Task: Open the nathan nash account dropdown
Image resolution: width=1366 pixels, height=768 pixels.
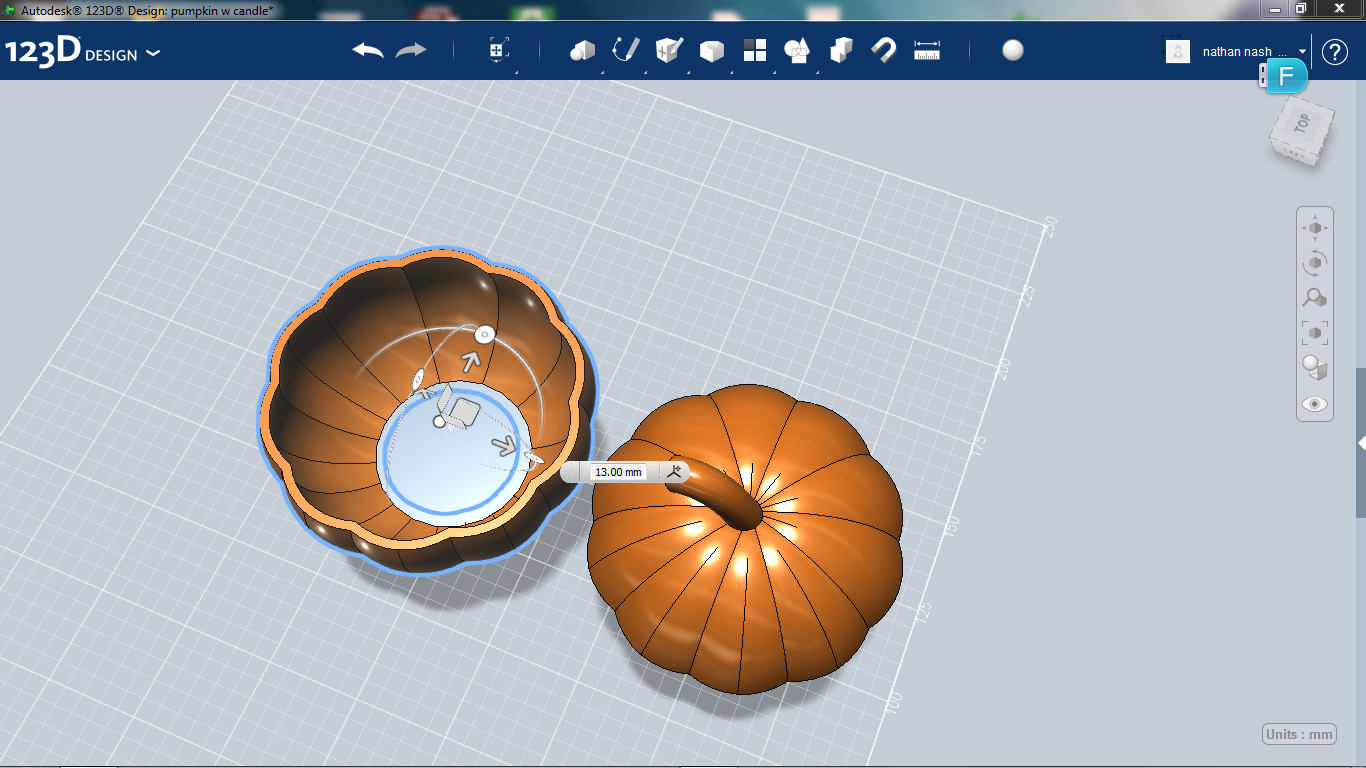Action: pyautogui.click(x=1255, y=51)
